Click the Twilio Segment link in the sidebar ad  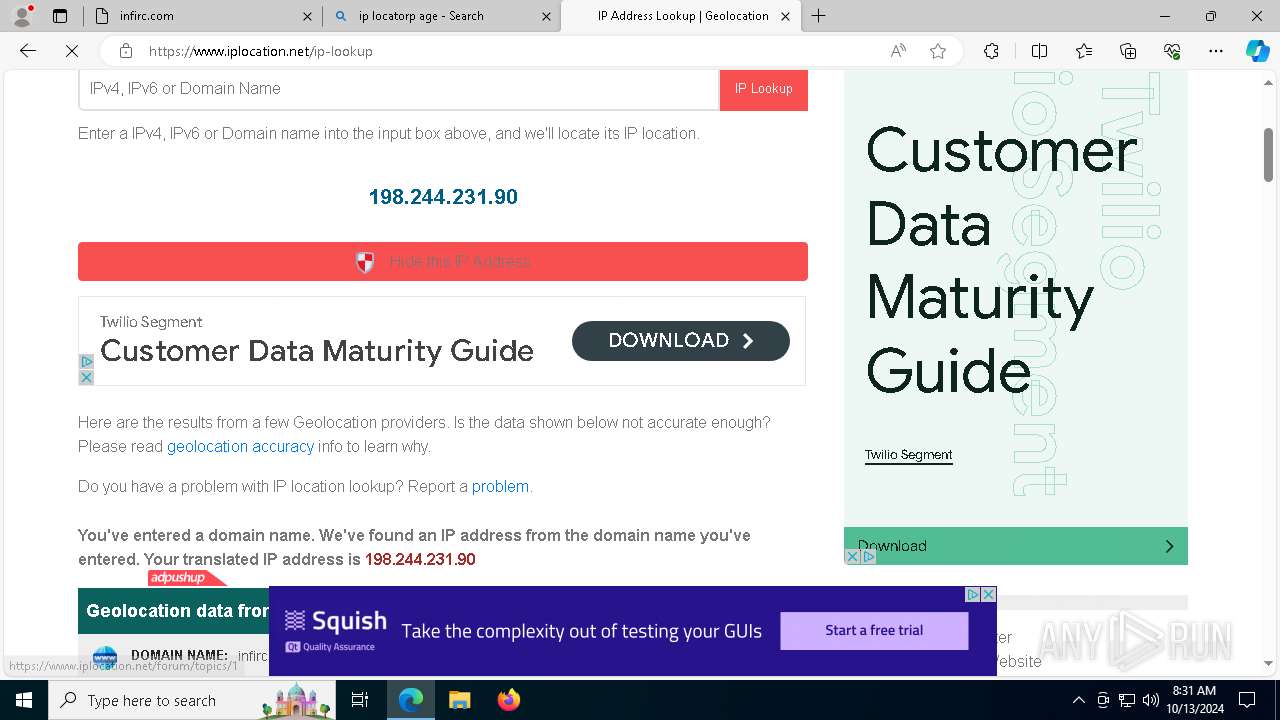pyautogui.click(x=908, y=455)
